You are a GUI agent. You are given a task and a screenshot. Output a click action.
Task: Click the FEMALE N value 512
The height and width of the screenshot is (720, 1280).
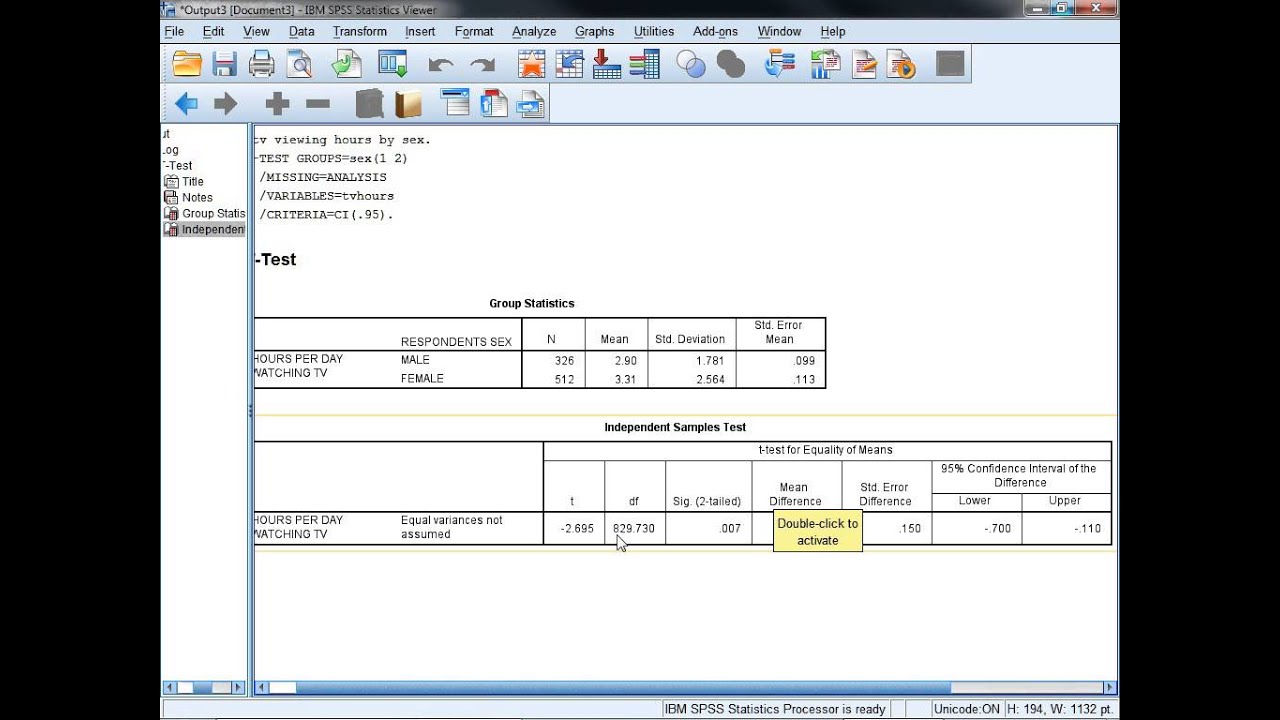coord(565,379)
